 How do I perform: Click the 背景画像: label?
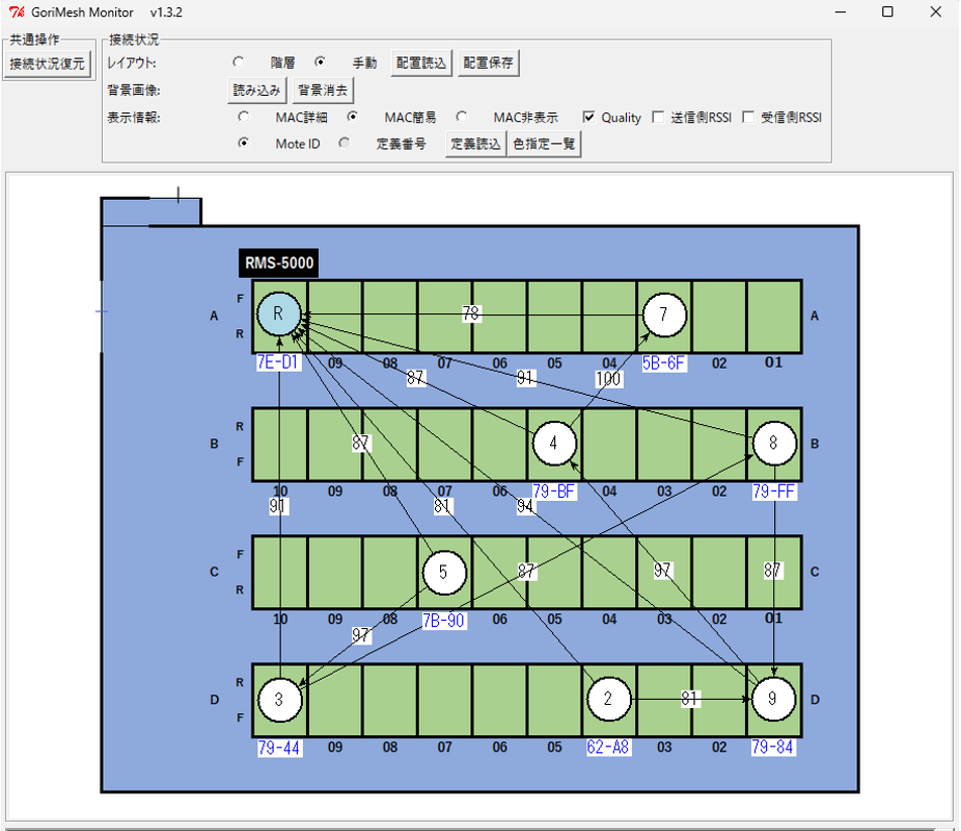point(134,91)
